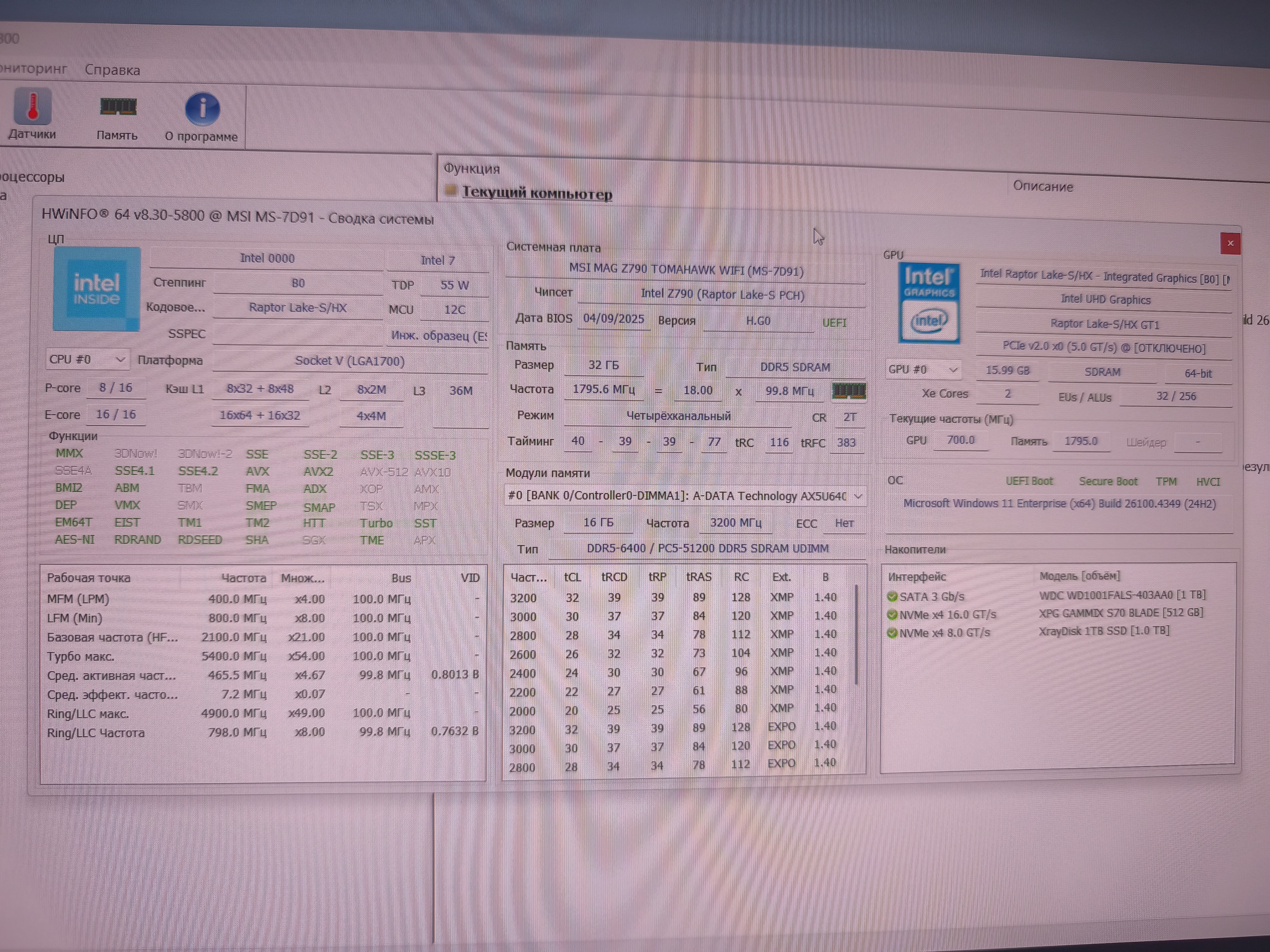Screen dimensions: 1270x952
Task: Click the О программе info icon
Action: [202, 109]
